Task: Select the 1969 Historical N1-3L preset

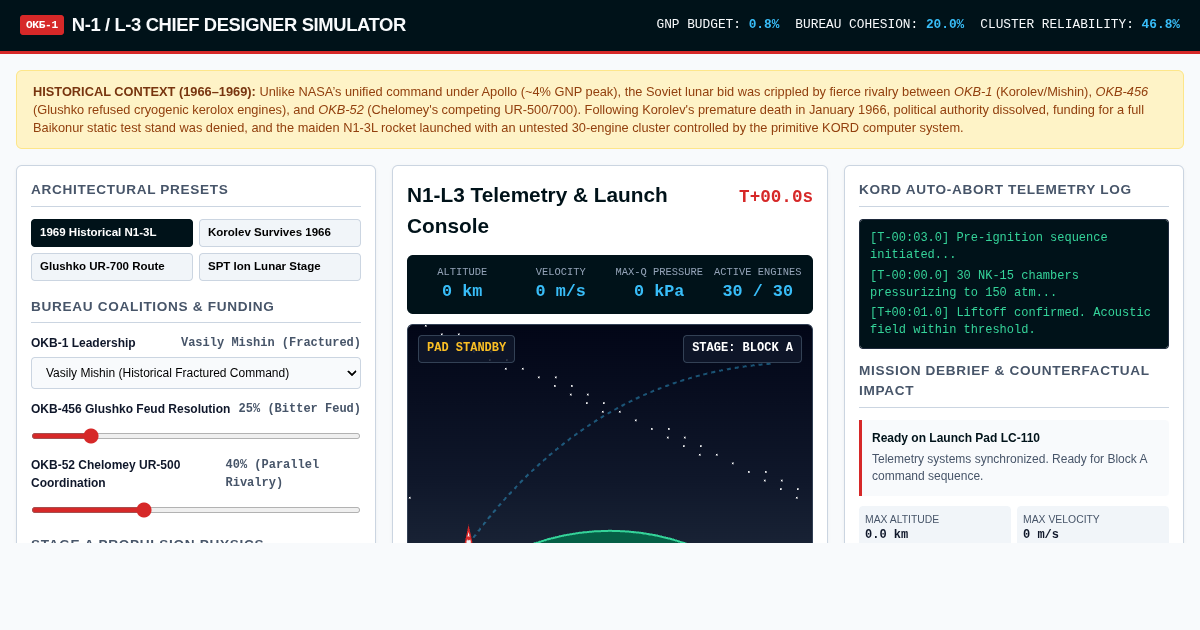Action: click(112, 233)
